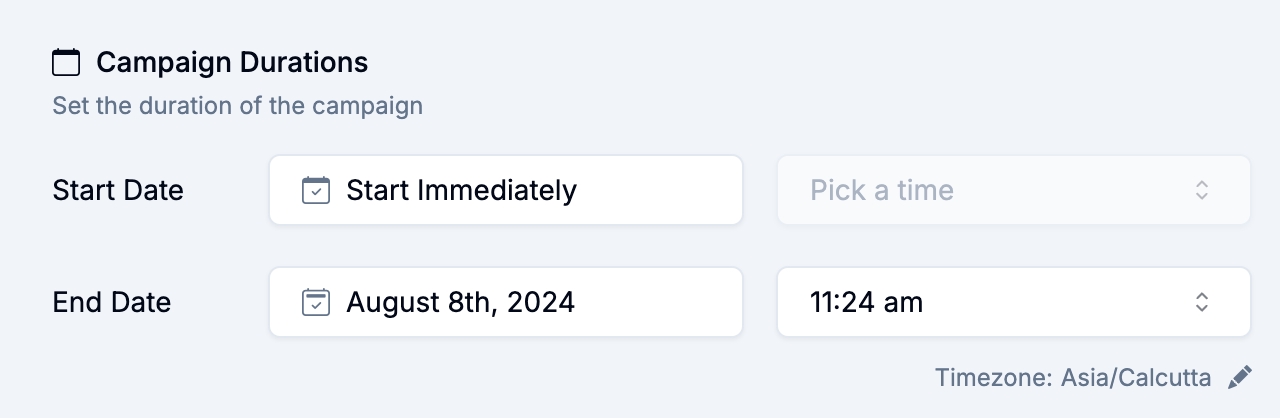Click the 'August 8th, 2024' date text
Screen dimensions: 1280x418
460,302
